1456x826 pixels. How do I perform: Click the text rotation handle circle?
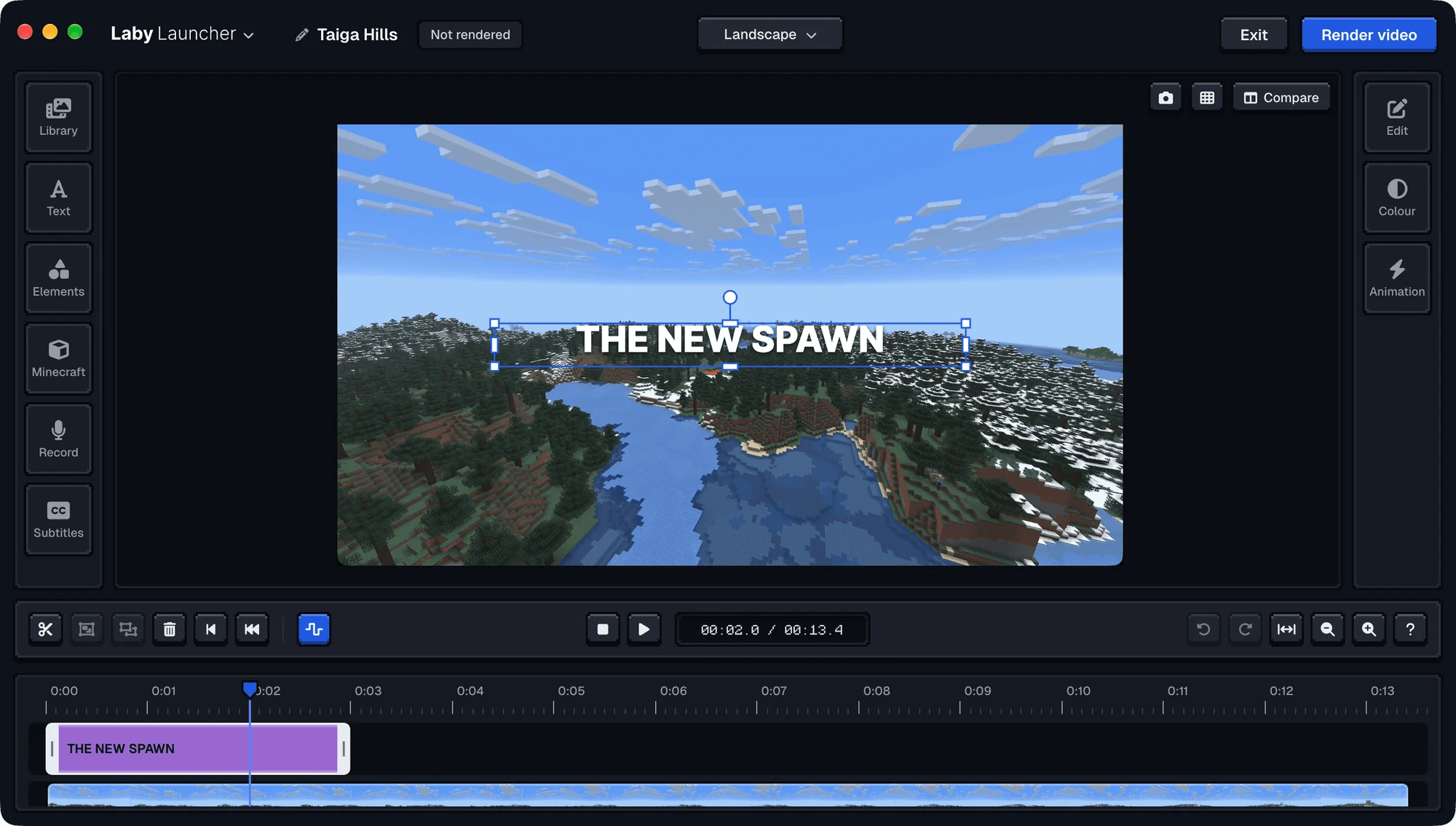(x=729, y=297)
